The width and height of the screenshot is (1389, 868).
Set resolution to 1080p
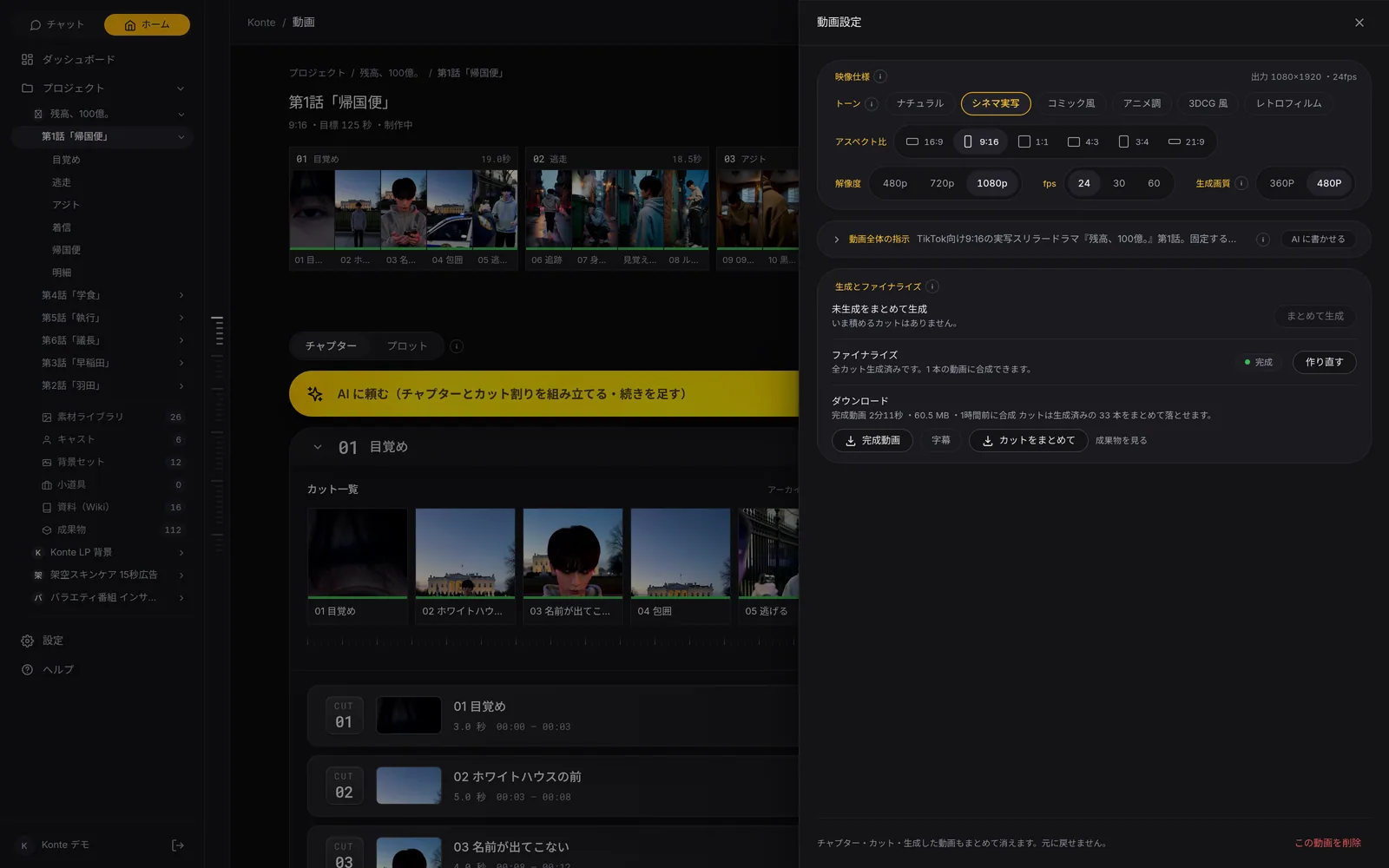pos(992,183)
